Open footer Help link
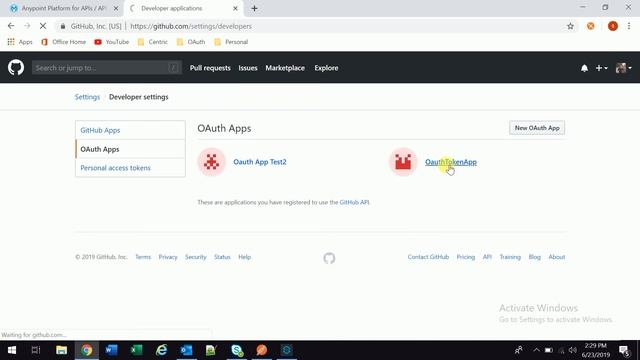640x360 pixels. point(244,257)
